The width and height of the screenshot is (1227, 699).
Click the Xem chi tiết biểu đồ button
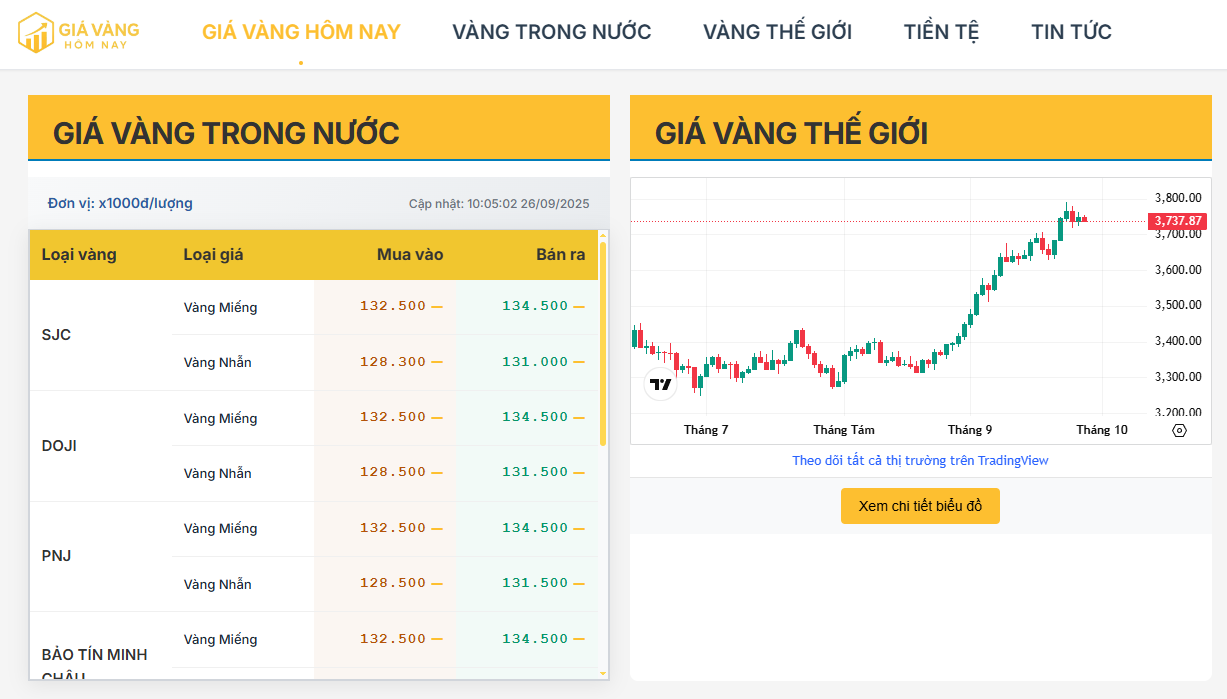coord(920,506)
